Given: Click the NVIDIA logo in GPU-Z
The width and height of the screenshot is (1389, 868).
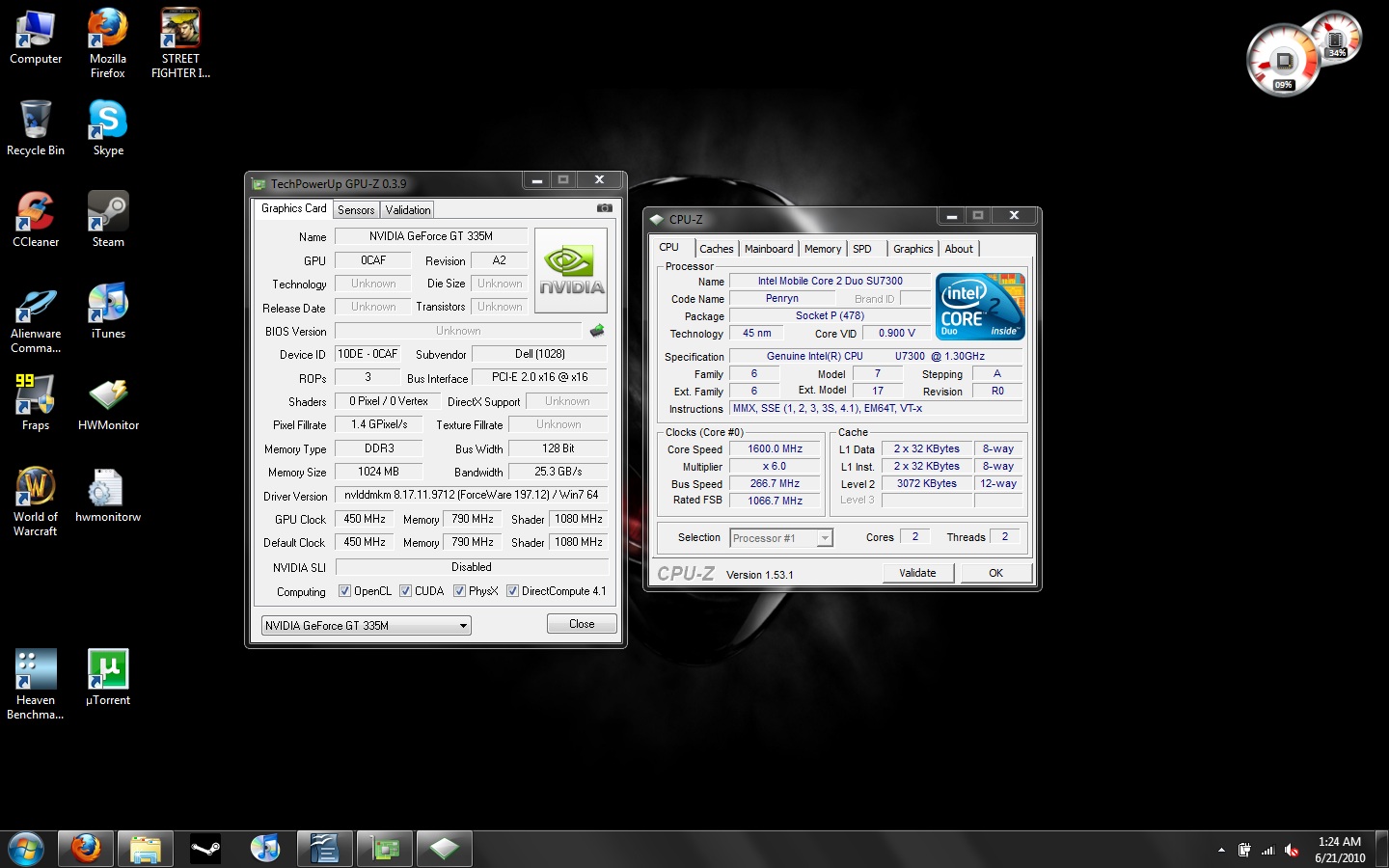Looking at the screenshot, I should (571, 270).
